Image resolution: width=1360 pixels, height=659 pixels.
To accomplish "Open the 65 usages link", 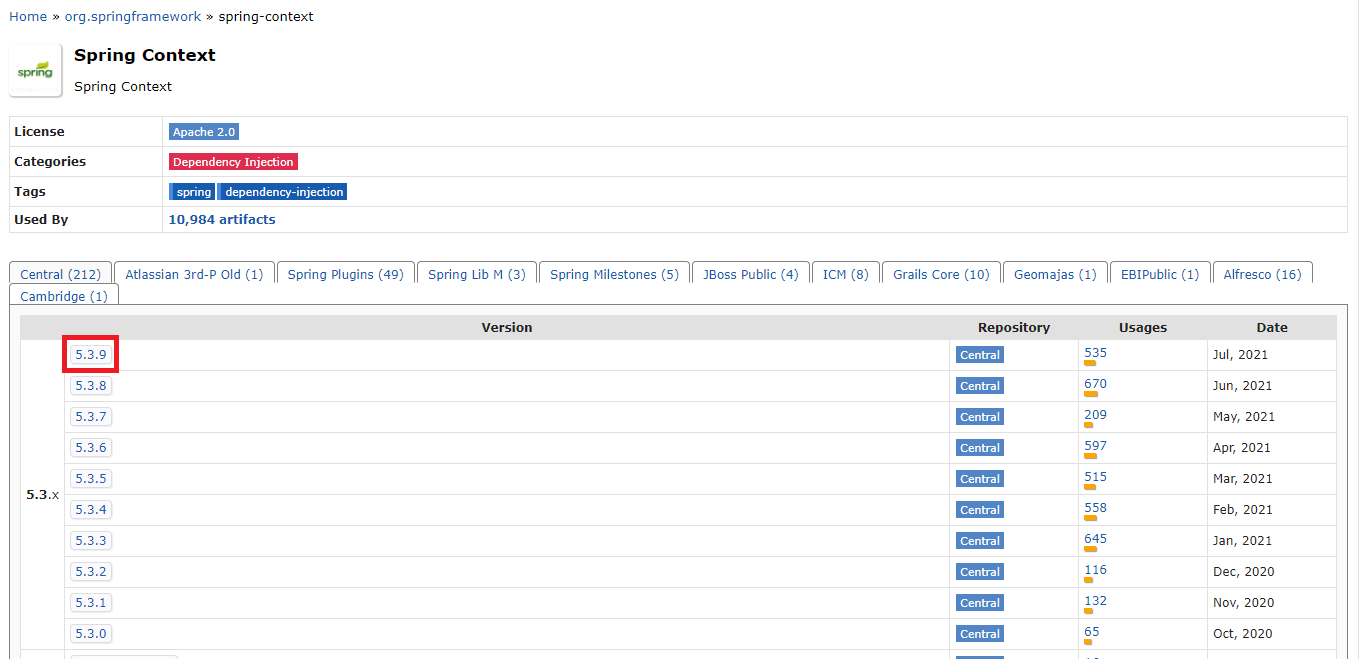I will coord(1092,632).
